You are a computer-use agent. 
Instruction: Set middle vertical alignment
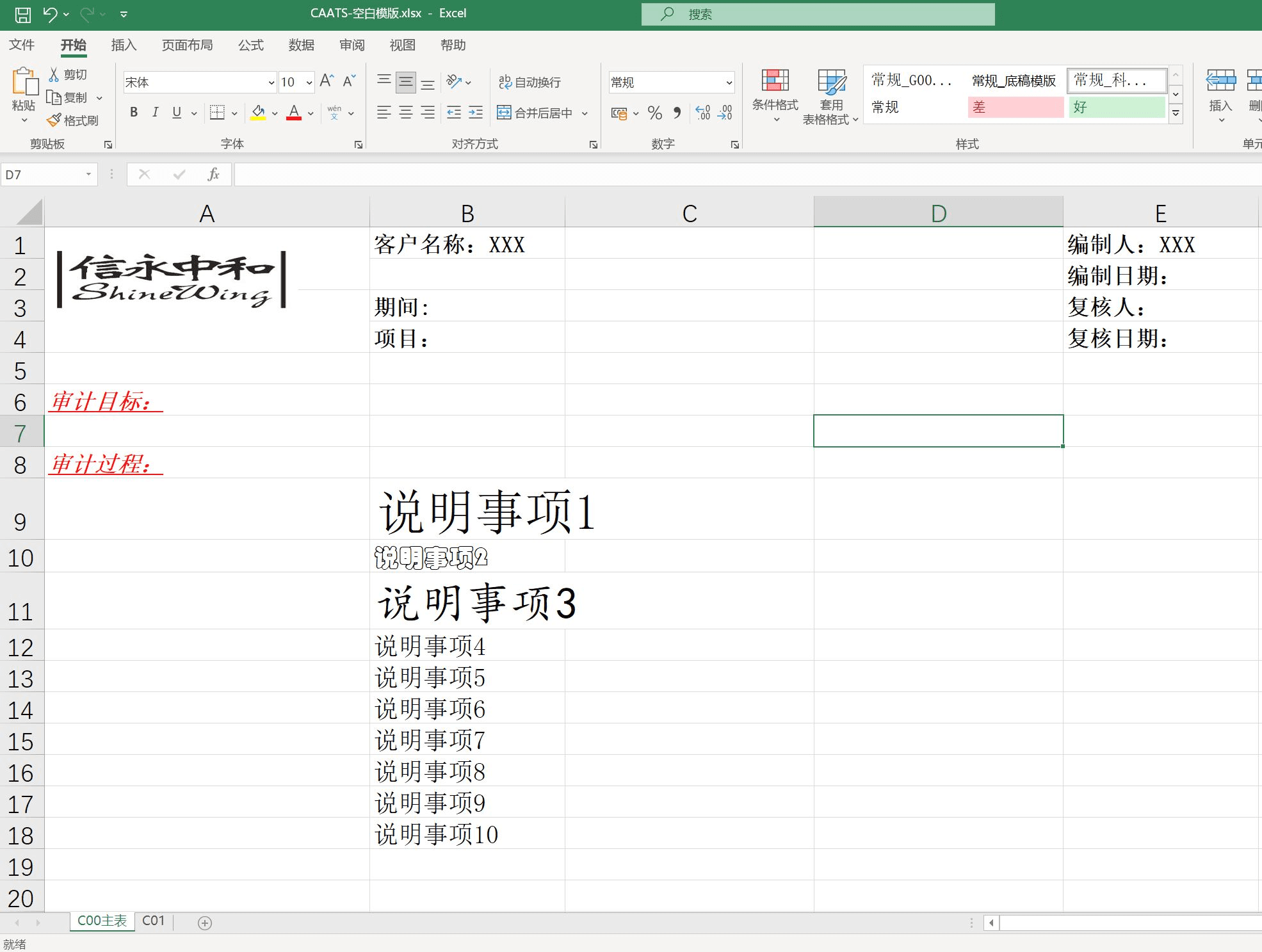coord(406,81)
